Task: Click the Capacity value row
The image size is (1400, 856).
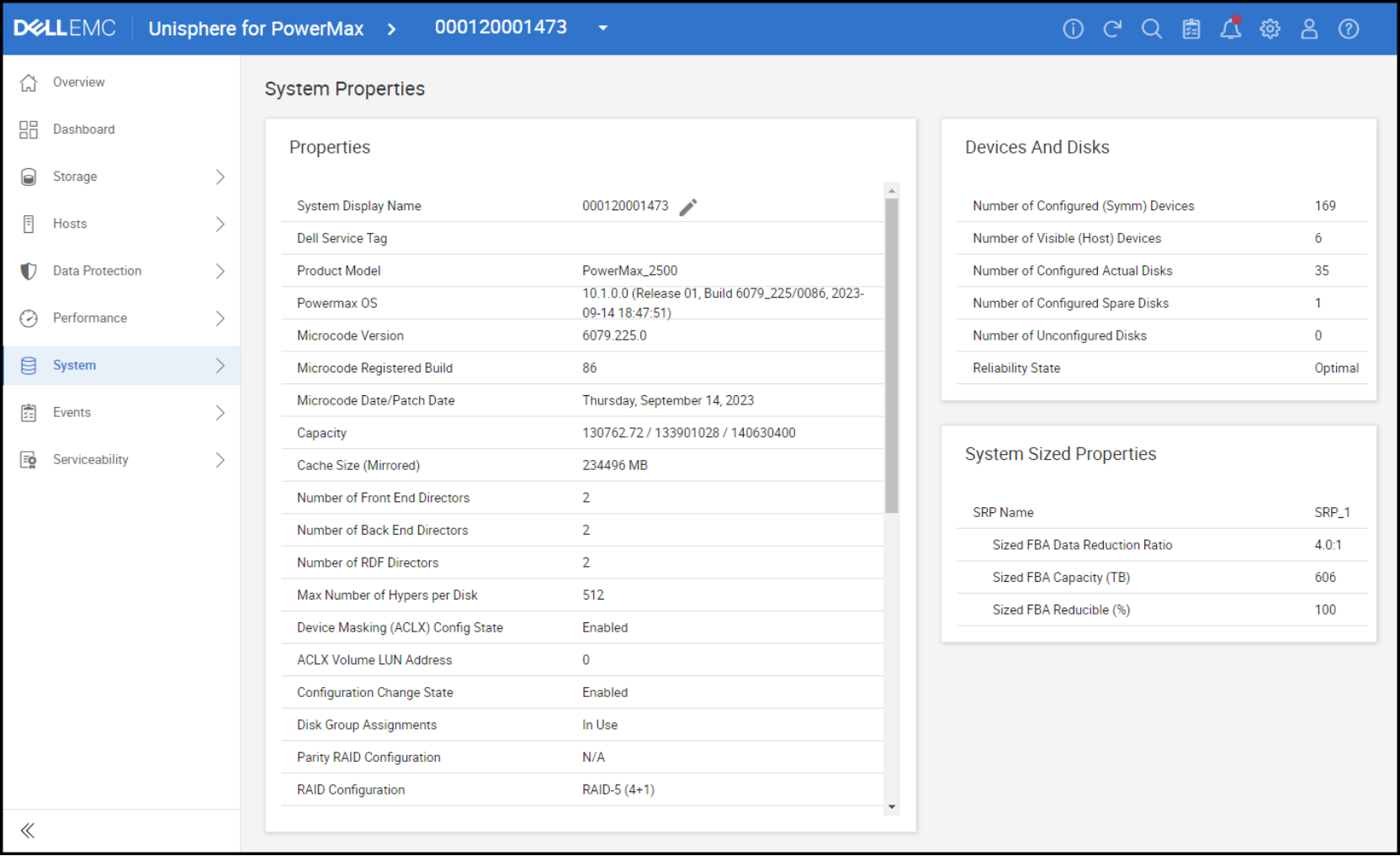Action: coord(582,433)
